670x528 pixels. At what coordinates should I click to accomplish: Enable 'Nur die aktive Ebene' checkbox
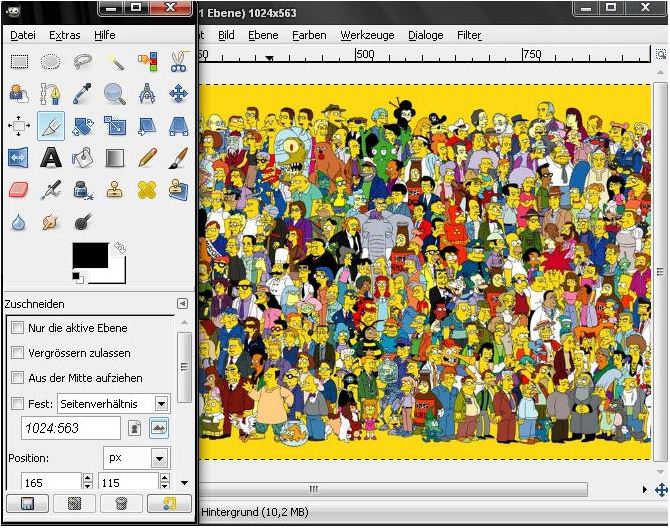[x=18, y=328]
